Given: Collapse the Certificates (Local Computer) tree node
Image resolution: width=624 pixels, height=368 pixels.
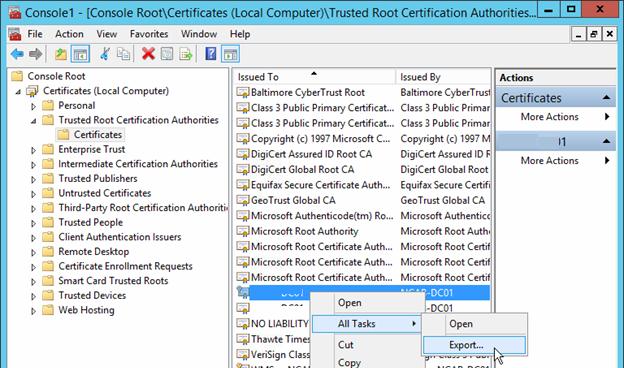Looking at the screenshot, I should coord(18,92).
